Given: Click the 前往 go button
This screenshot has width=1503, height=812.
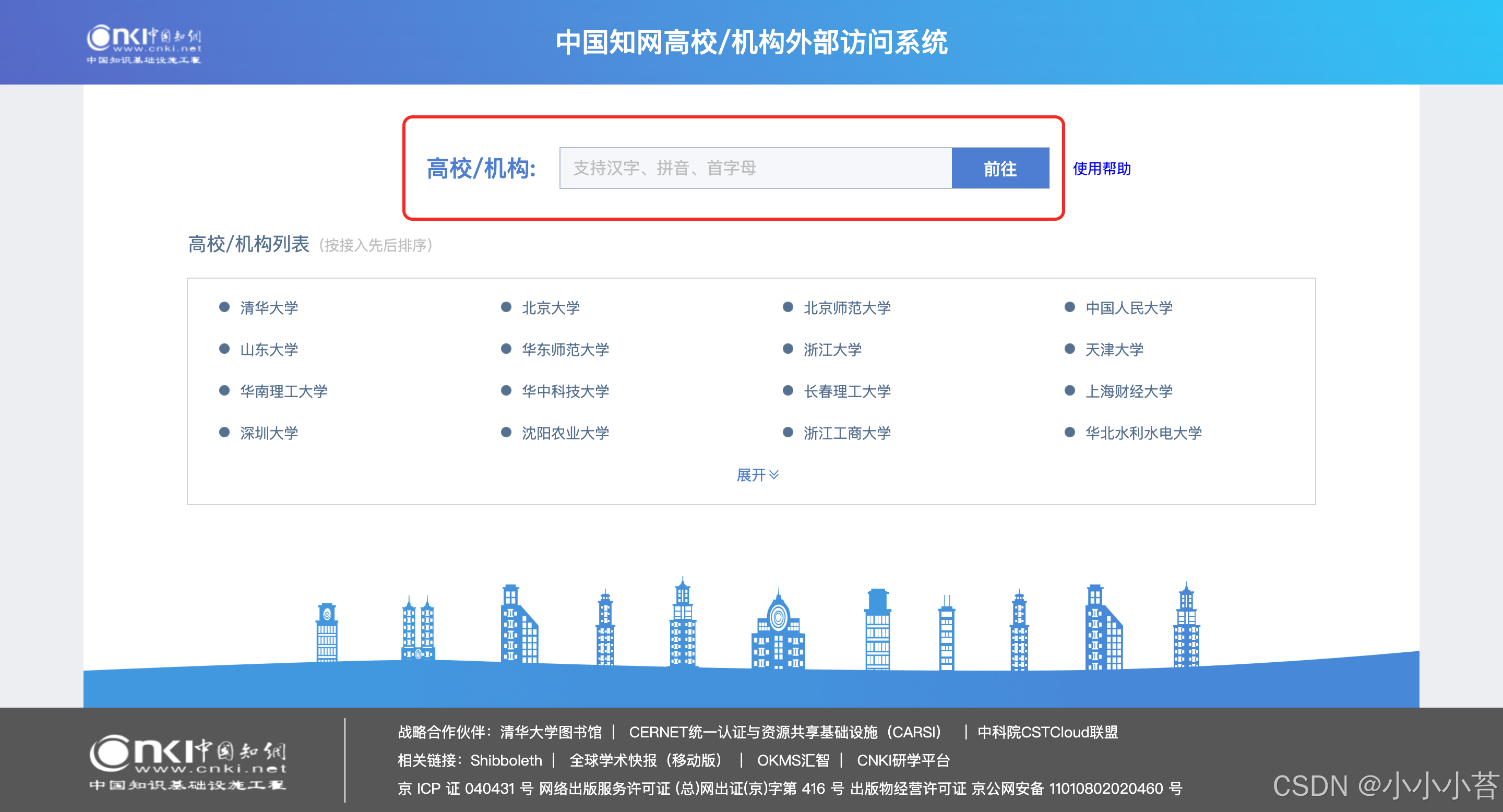Looking at the screenshot, I should click(x=999, y=169).
